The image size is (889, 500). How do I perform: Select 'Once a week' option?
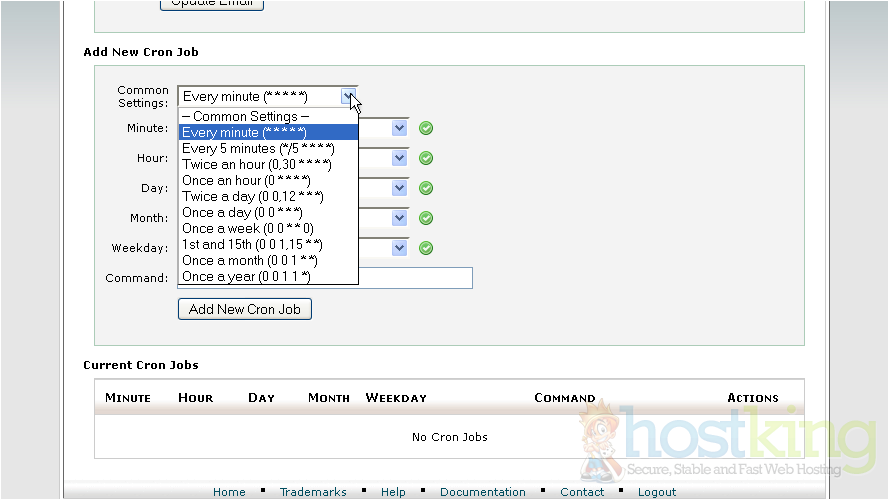coord(247,228)
